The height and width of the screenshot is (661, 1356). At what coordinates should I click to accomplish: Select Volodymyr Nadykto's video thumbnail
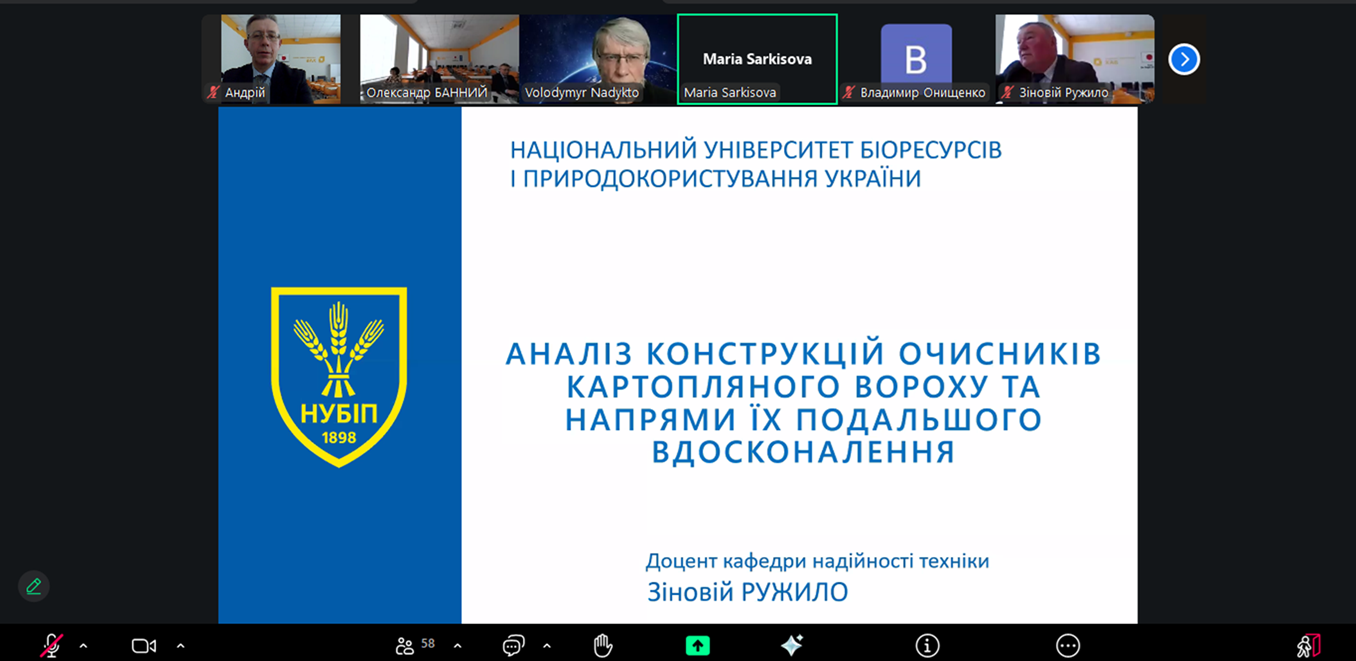point(598,59)
